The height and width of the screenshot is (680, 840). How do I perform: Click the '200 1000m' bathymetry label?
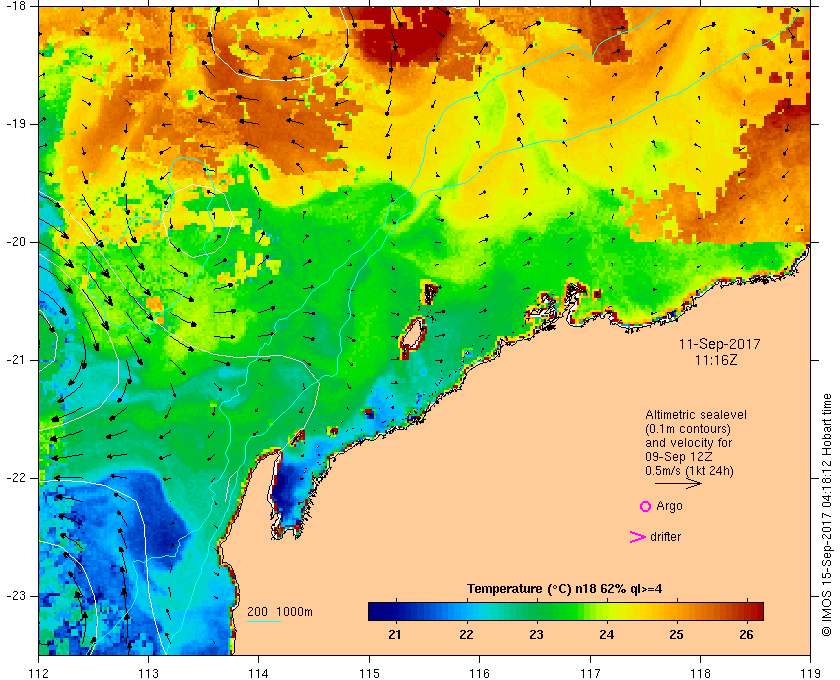pos(280,612)
